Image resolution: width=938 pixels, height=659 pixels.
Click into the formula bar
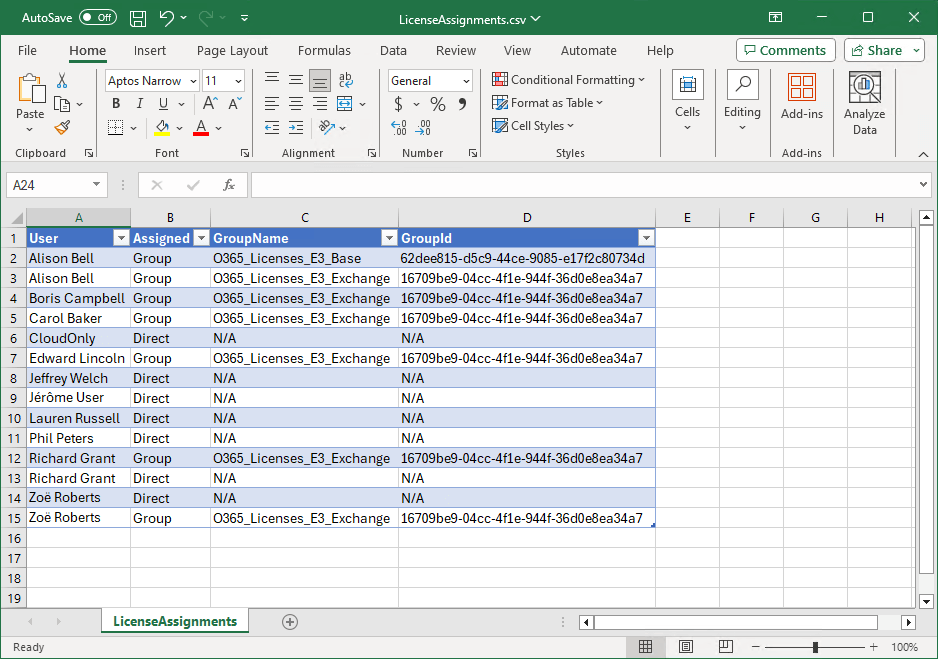pos(584,185)
